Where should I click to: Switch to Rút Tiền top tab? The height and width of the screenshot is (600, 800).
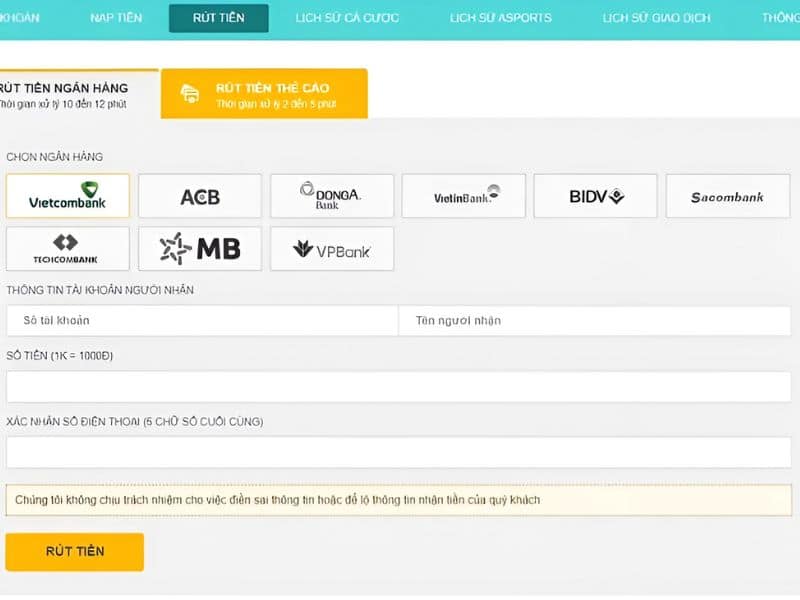point(218,18)
